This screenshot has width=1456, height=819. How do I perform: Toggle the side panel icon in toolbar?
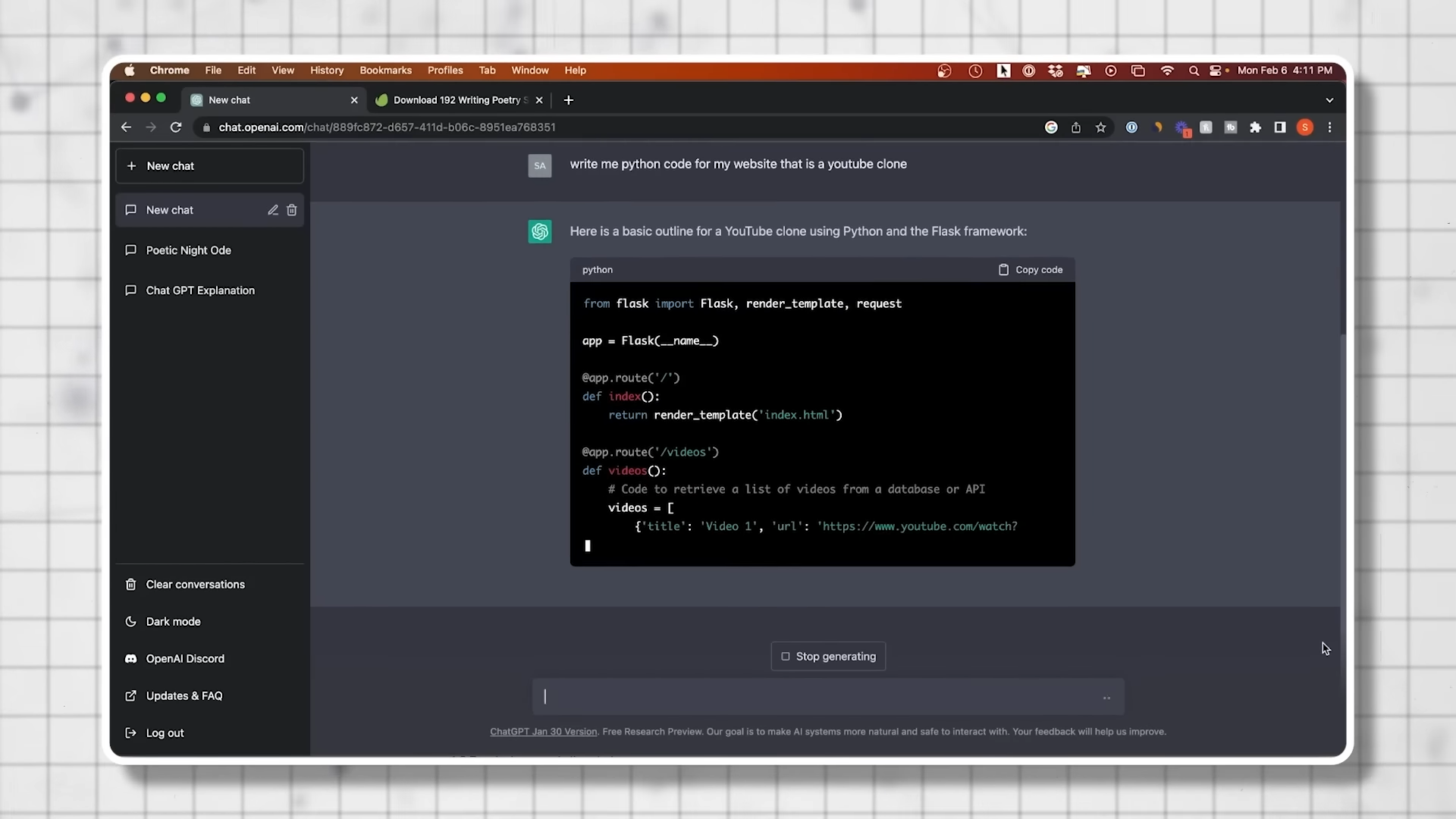1280,127
